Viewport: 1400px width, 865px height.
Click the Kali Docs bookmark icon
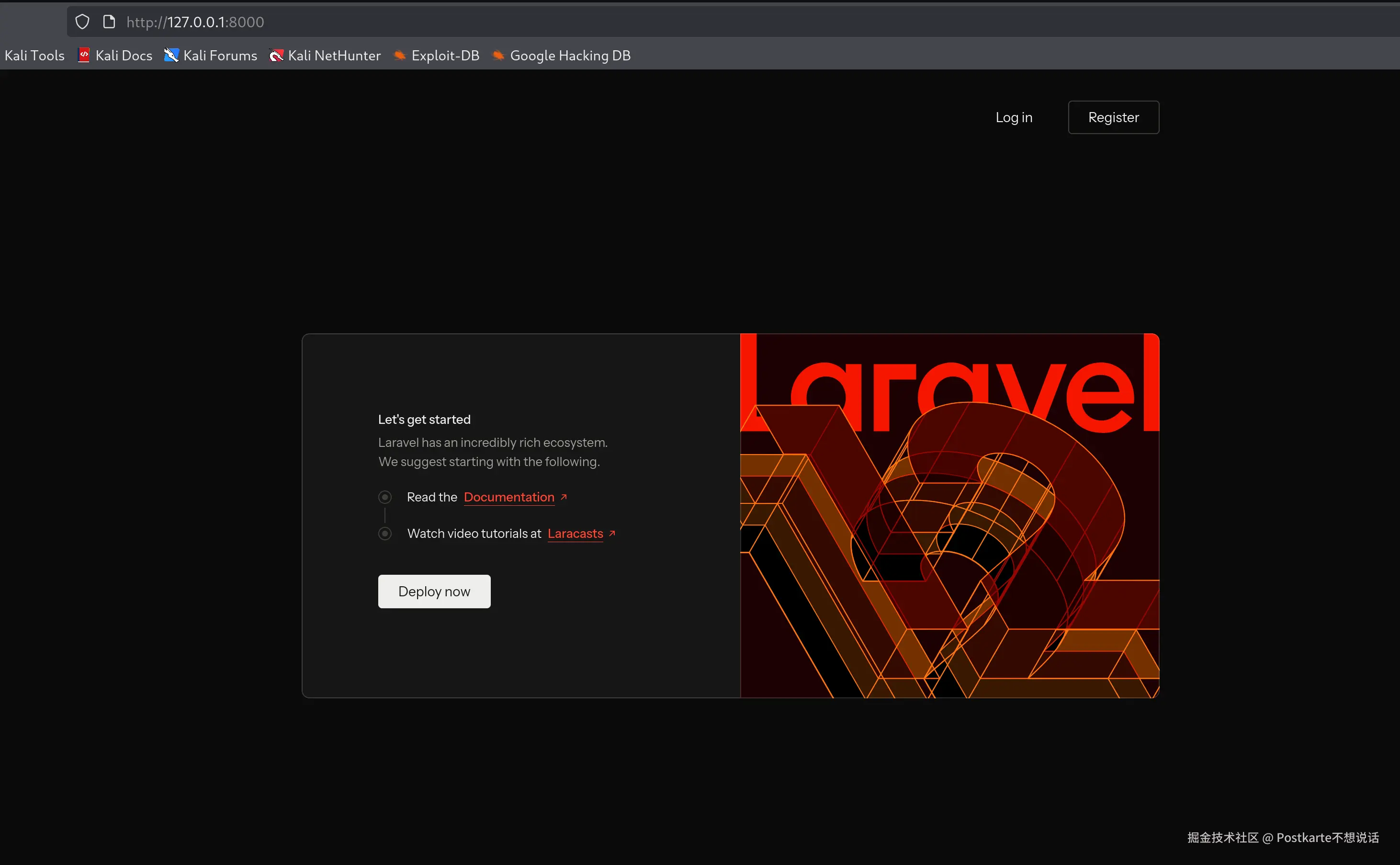83,55
